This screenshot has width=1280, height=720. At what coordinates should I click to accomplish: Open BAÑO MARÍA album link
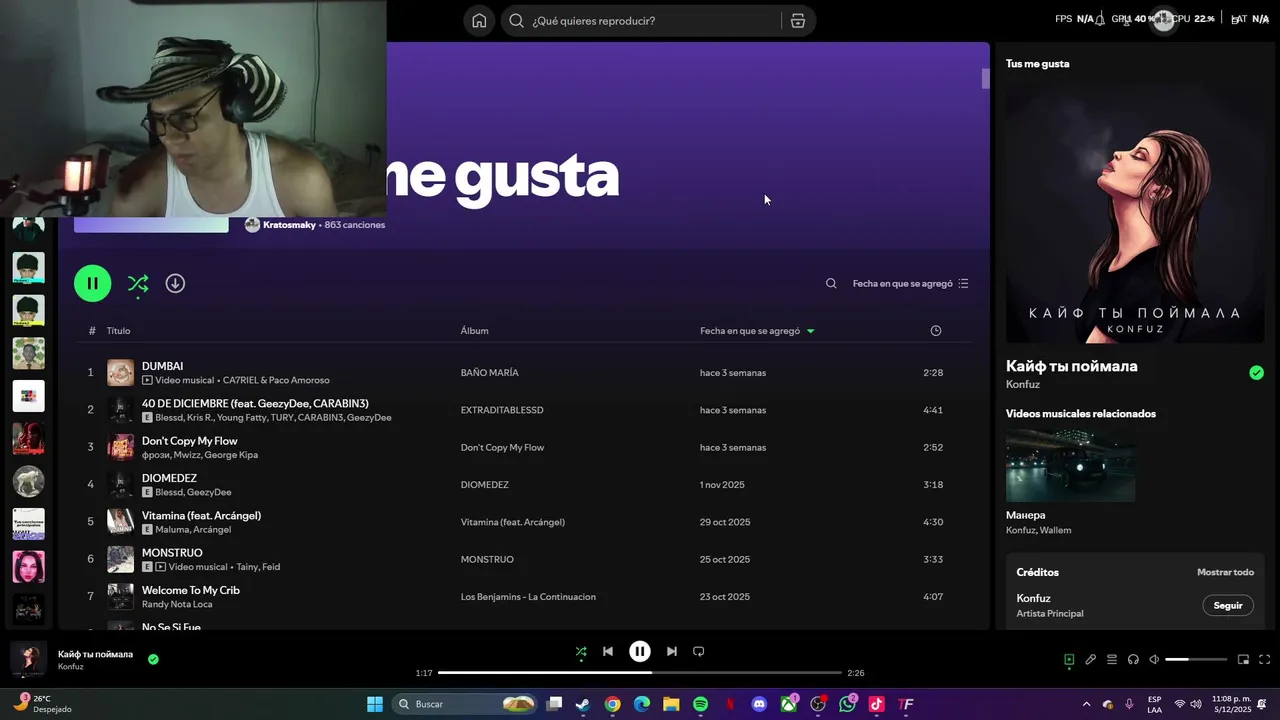(x=490, y=373)
